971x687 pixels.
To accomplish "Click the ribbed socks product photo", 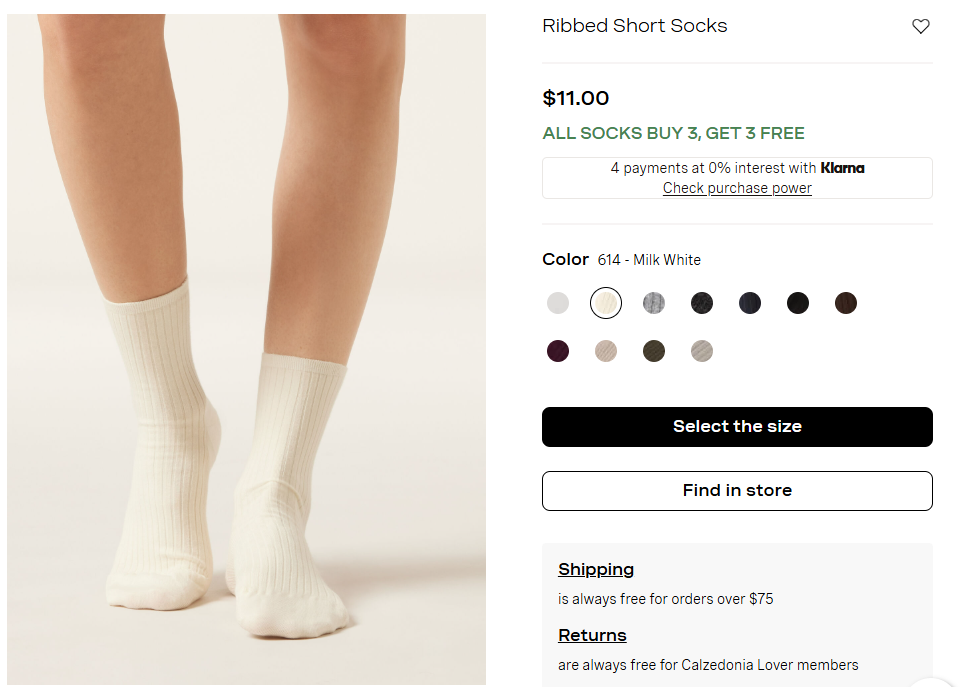I will point(246,349).
